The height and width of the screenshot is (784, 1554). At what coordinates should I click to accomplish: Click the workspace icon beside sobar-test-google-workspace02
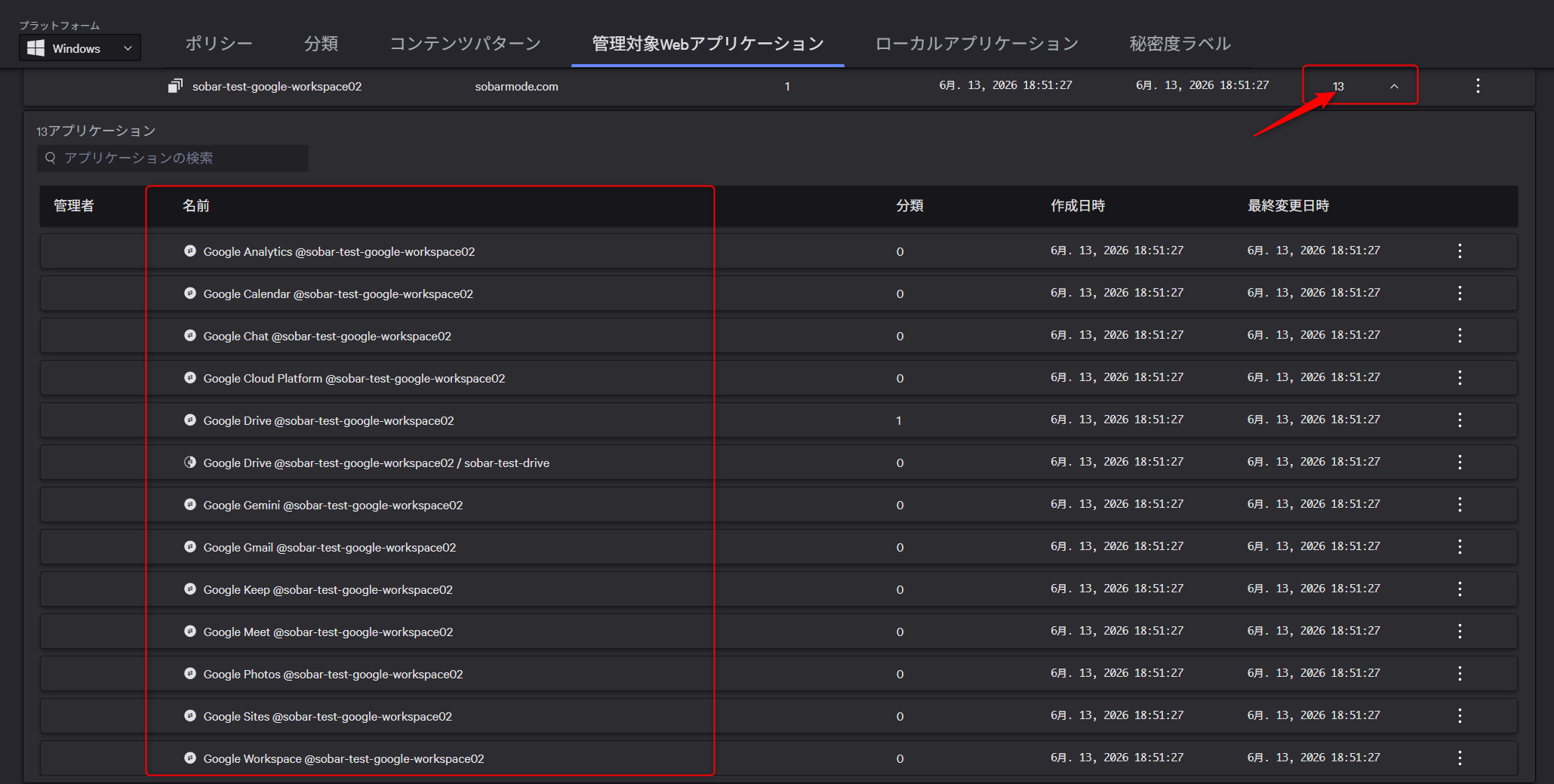175,86
